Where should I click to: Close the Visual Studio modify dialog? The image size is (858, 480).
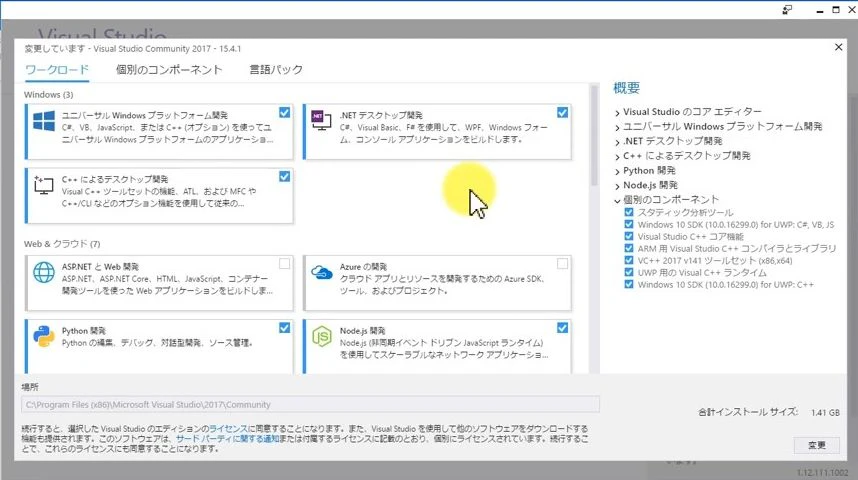pos(838,47)
